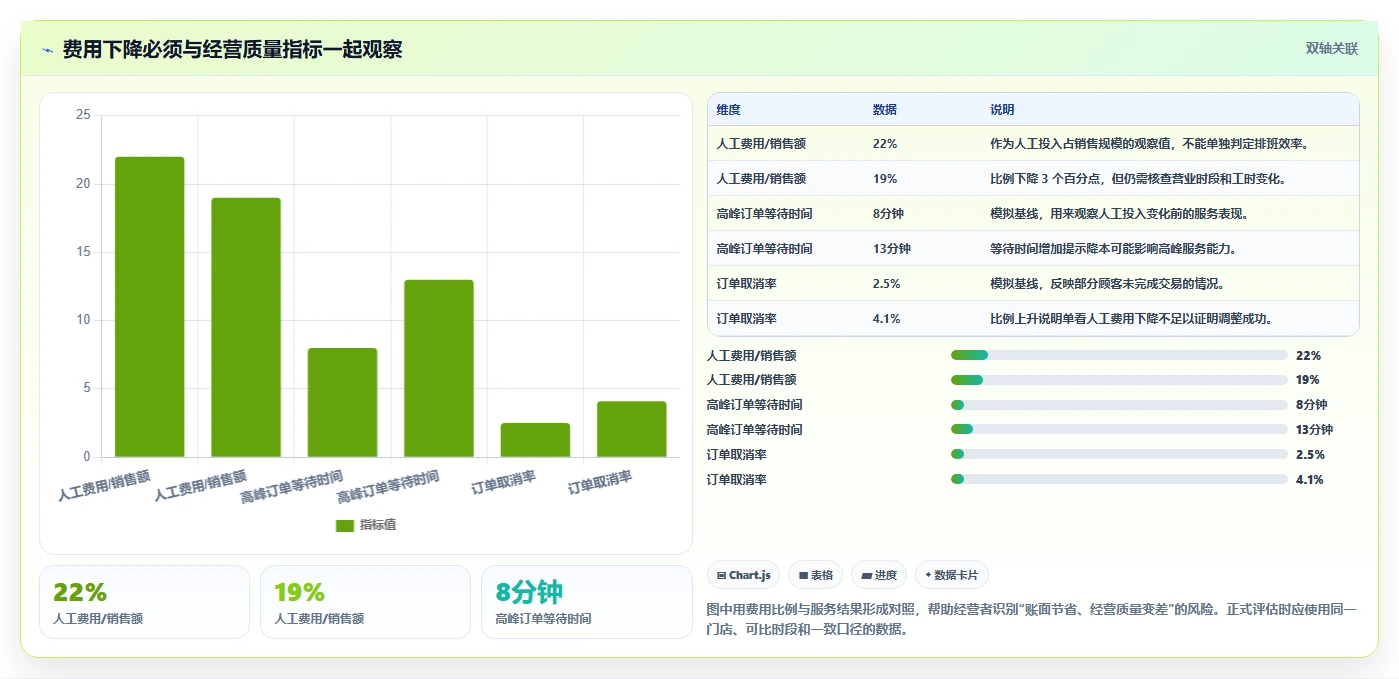The width and height of the screenshot is (1399, 679).
Task: Click the y-axis tick label 25
Action: pyautogui.click(x=83, y=116)
